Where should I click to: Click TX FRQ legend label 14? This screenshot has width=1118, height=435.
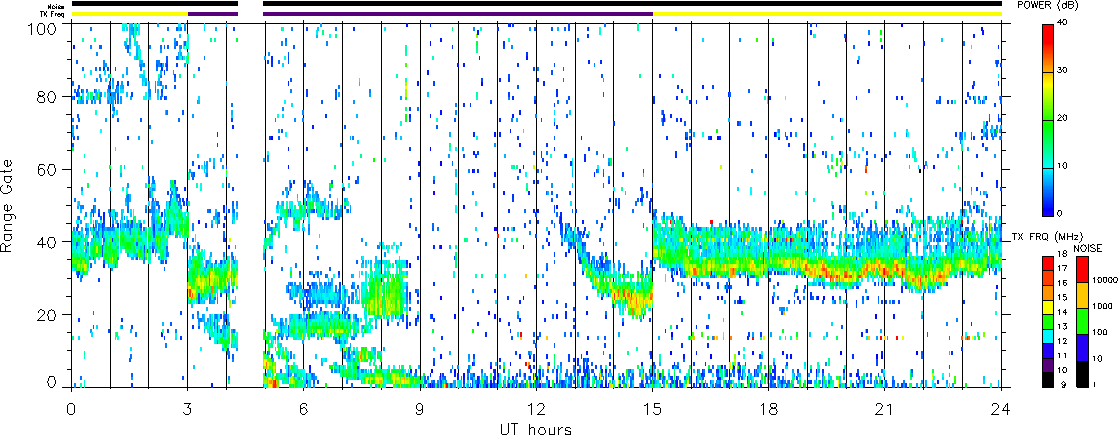click(x=1062, y=312)
